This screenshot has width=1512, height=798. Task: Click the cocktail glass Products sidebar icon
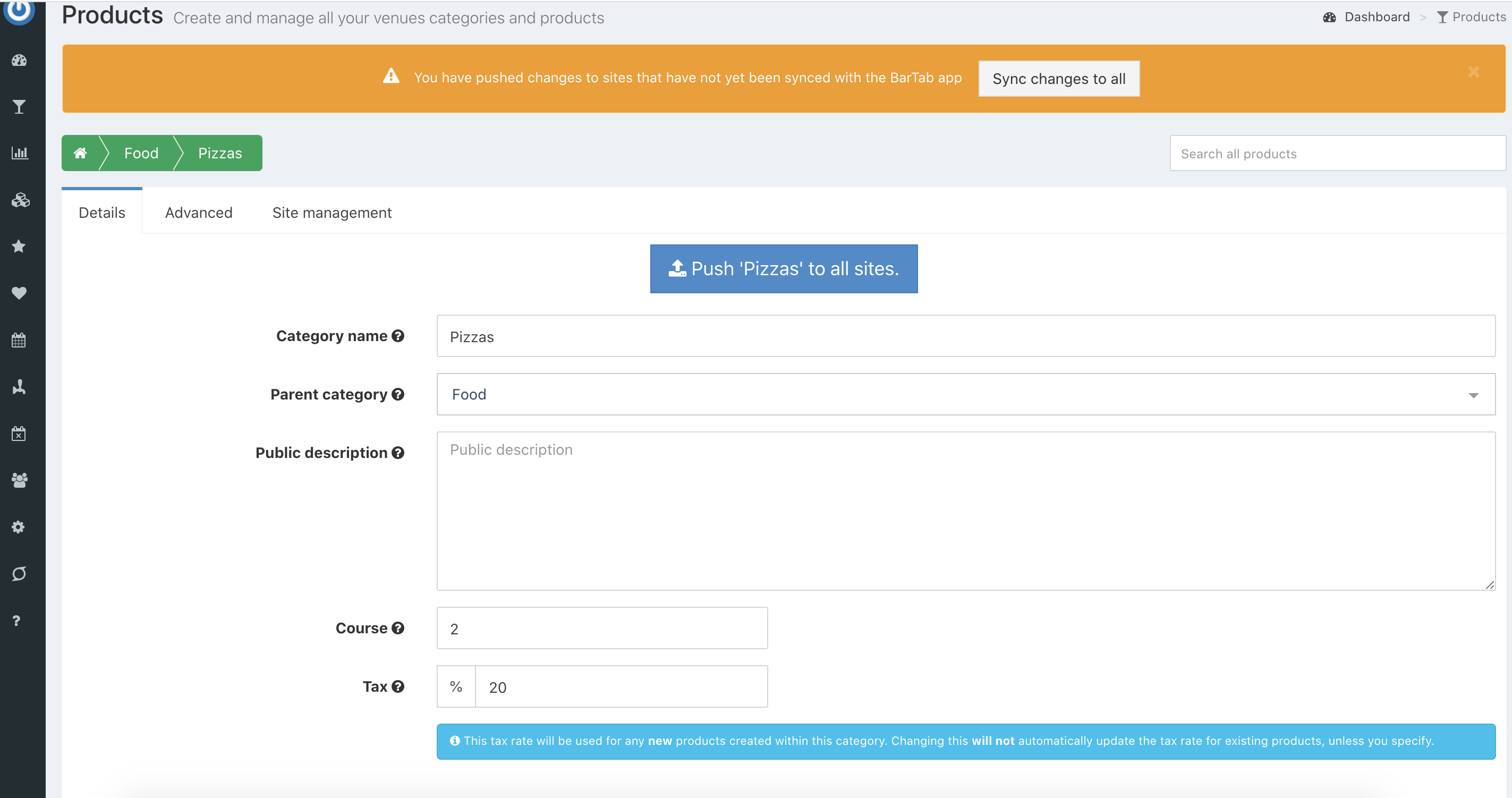pyautogui.click(x=19, y=107)
